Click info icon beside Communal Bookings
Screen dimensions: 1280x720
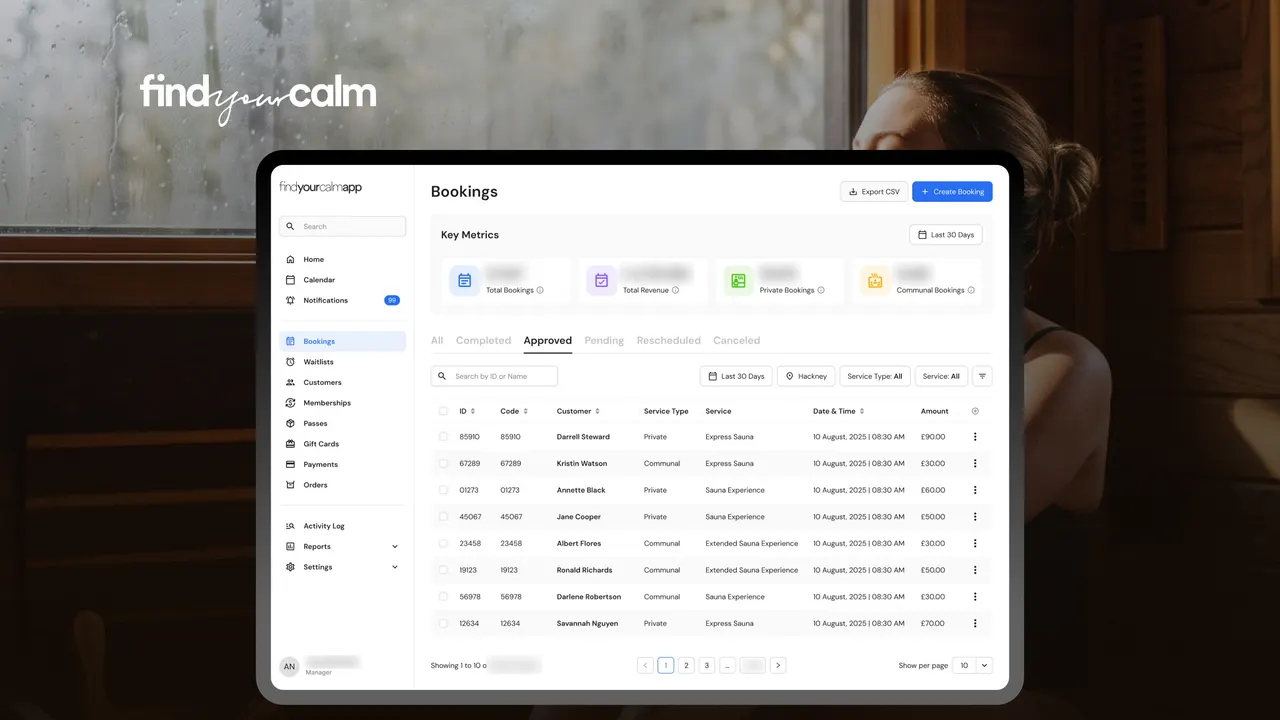tap(971, 290)
